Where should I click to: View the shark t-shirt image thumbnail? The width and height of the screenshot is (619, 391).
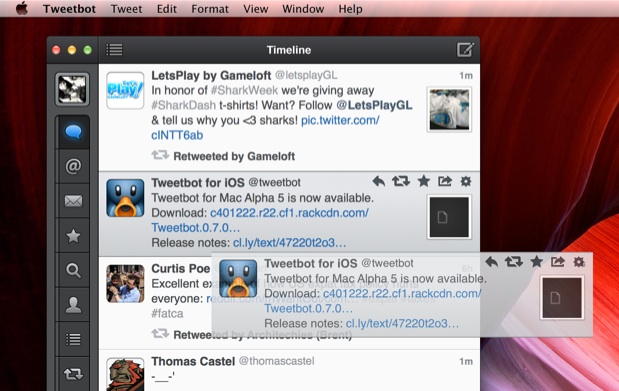point(449,109)
